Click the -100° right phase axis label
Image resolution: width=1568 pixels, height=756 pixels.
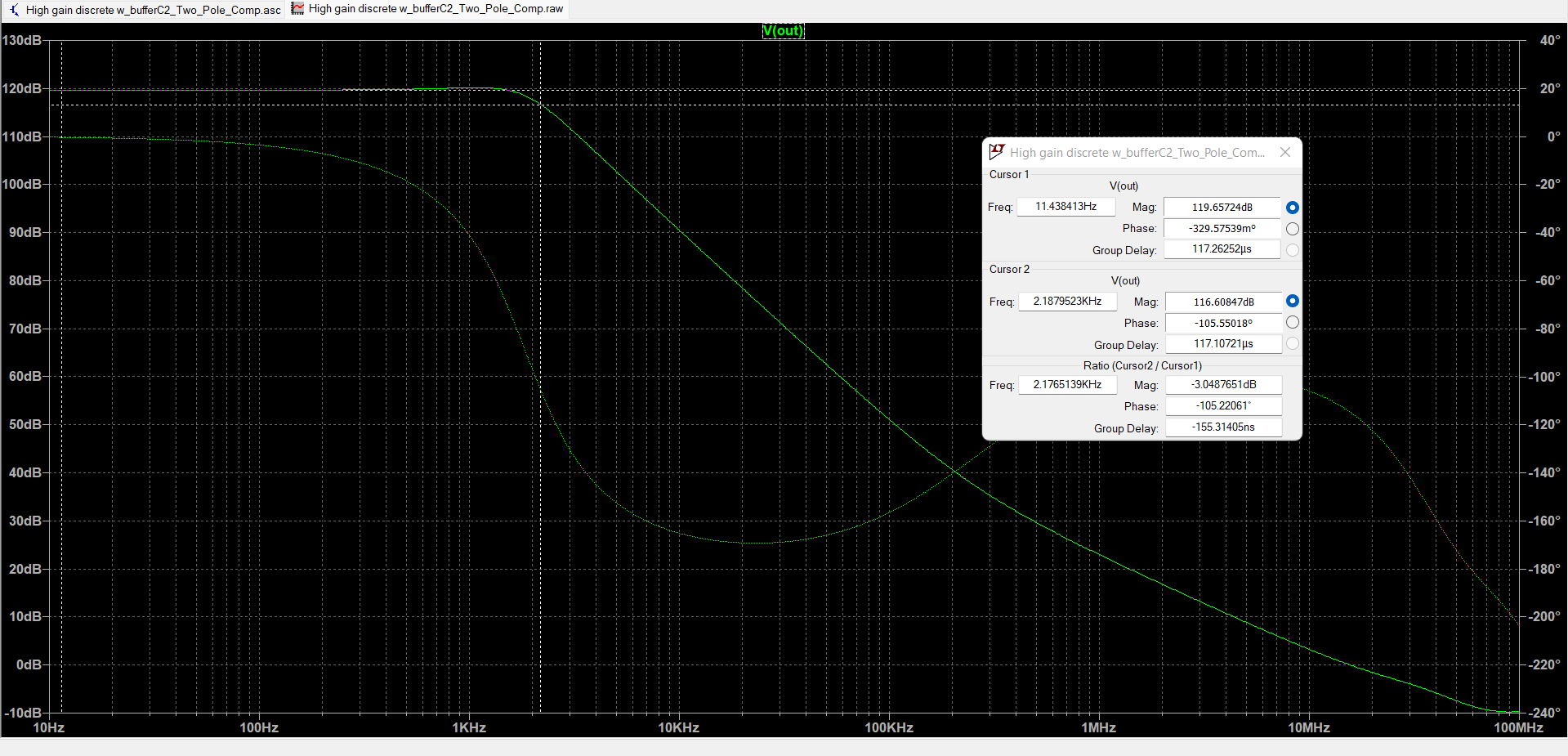(x=1544, y=377)
